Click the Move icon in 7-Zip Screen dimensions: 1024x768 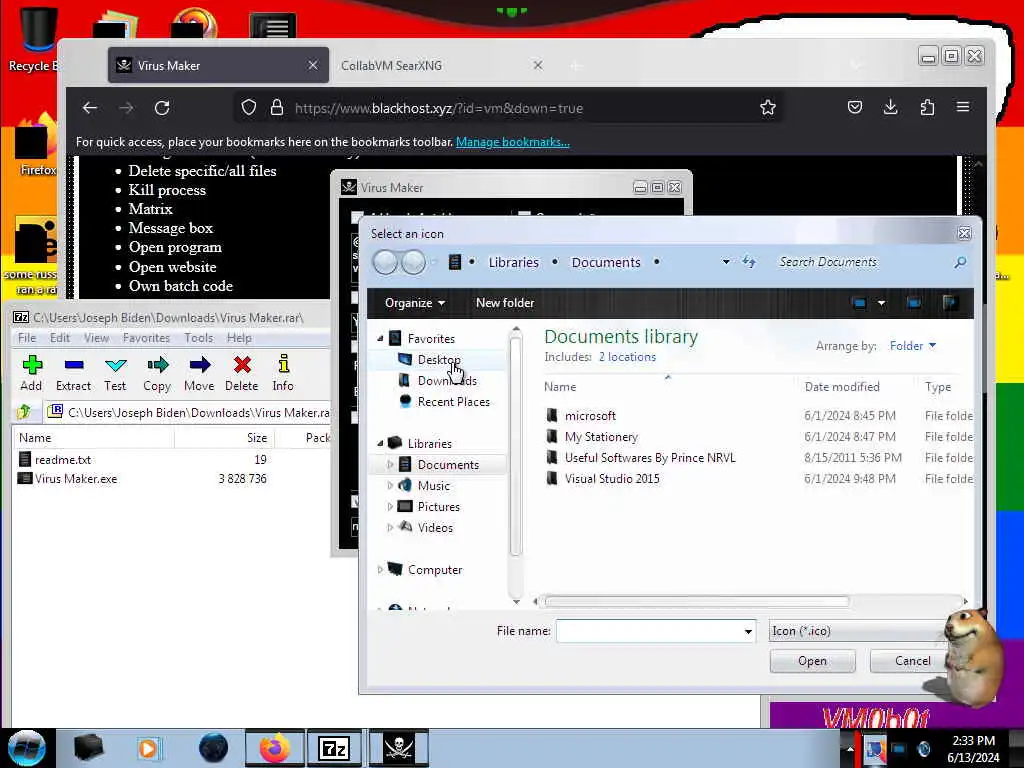pos(199,365)
